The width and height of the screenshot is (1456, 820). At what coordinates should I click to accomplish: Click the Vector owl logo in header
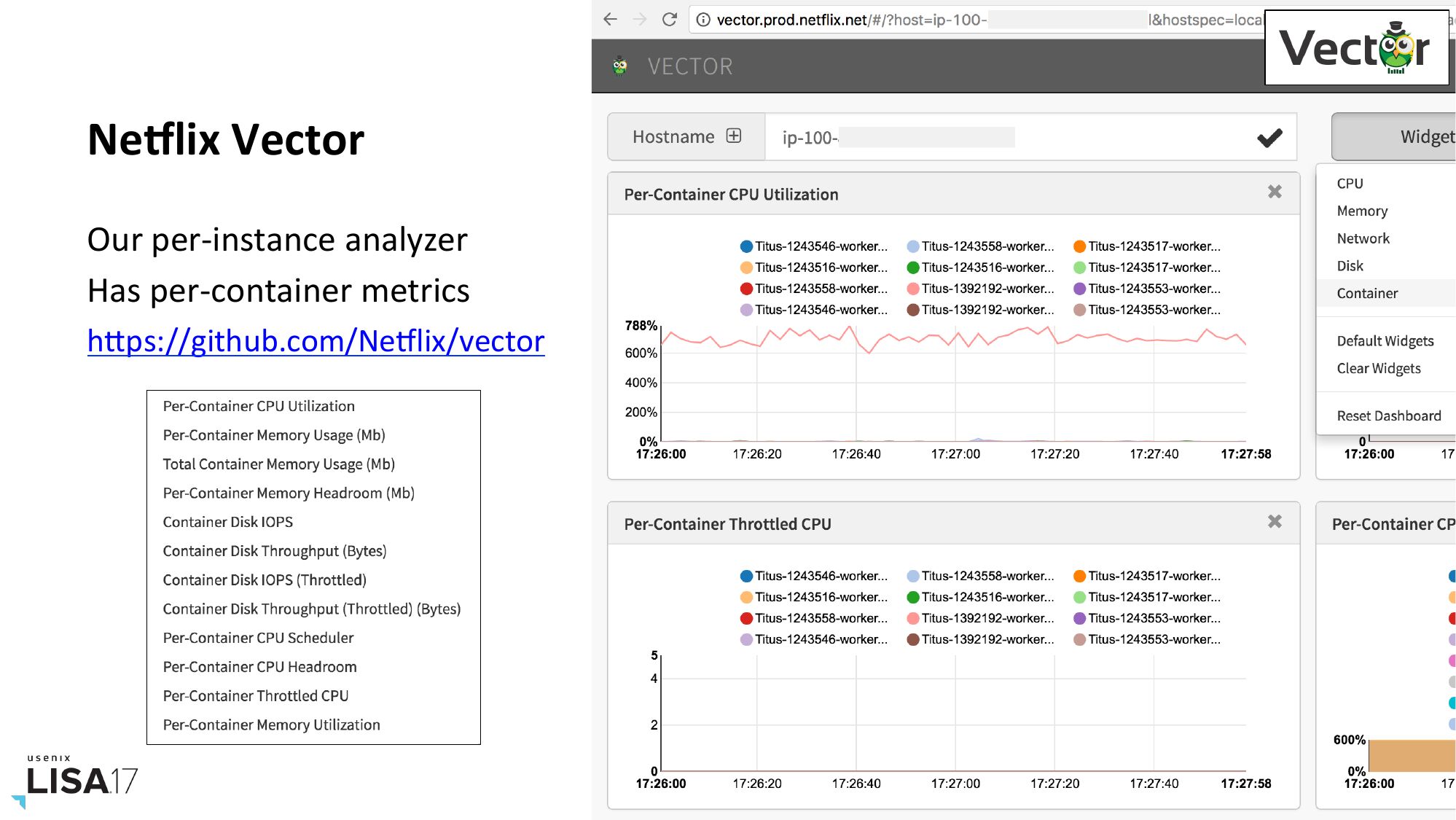coord(620,66)
